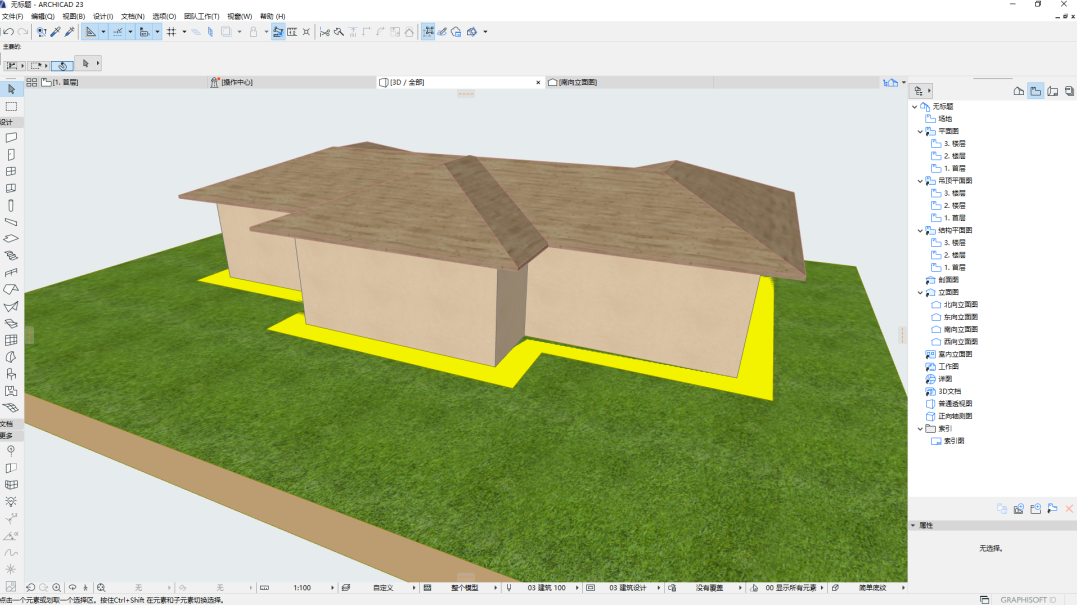Select the Lamp tool in toolbox
The height and width of the screenshot is (605, 1077).
[11, 501]
